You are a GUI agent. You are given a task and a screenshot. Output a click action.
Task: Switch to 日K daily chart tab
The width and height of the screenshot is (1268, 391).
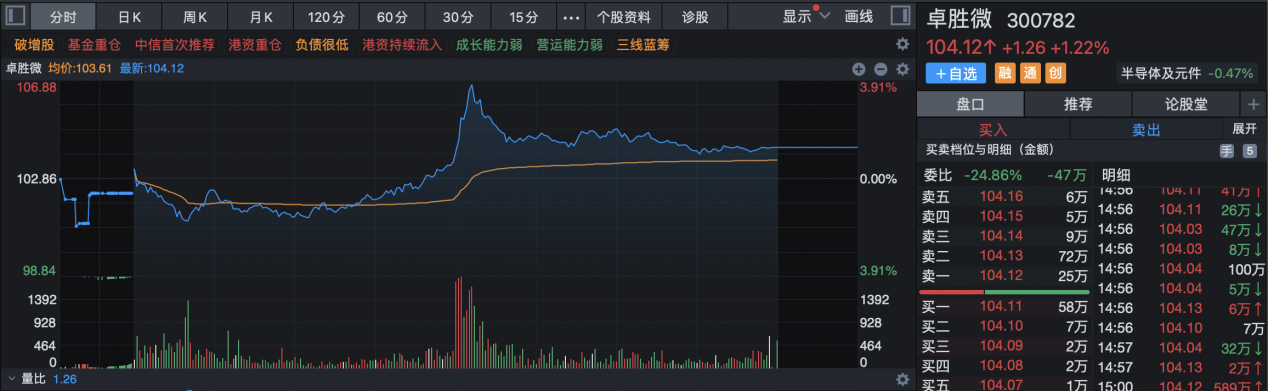click(130, 17)
